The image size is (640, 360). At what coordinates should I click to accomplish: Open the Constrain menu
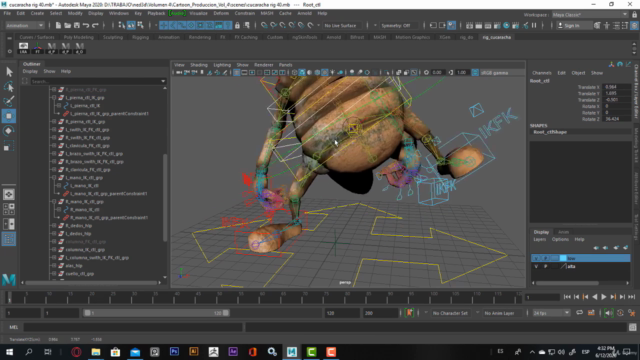[244, 13]
